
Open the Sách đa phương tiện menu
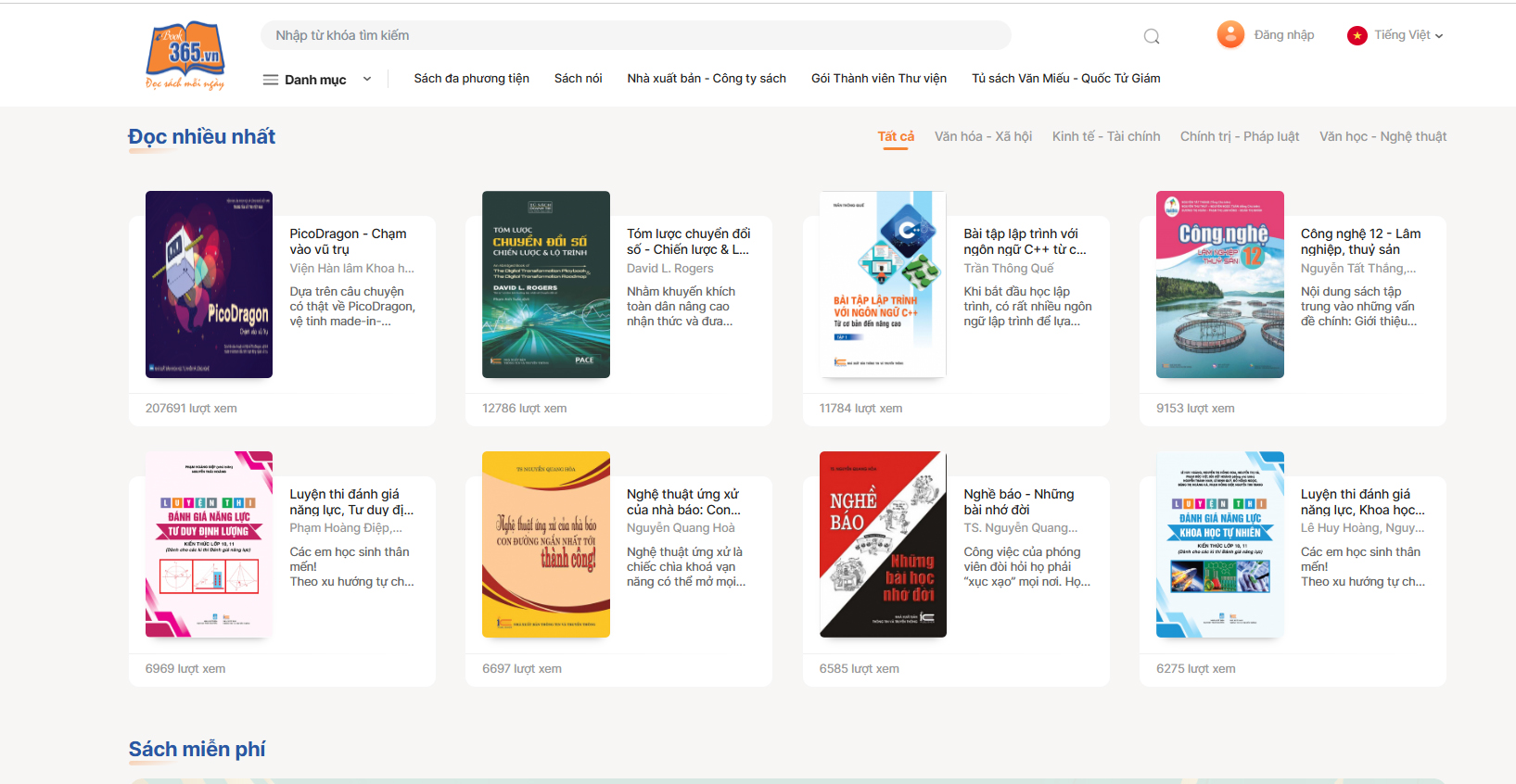click(x=471, y=79)
